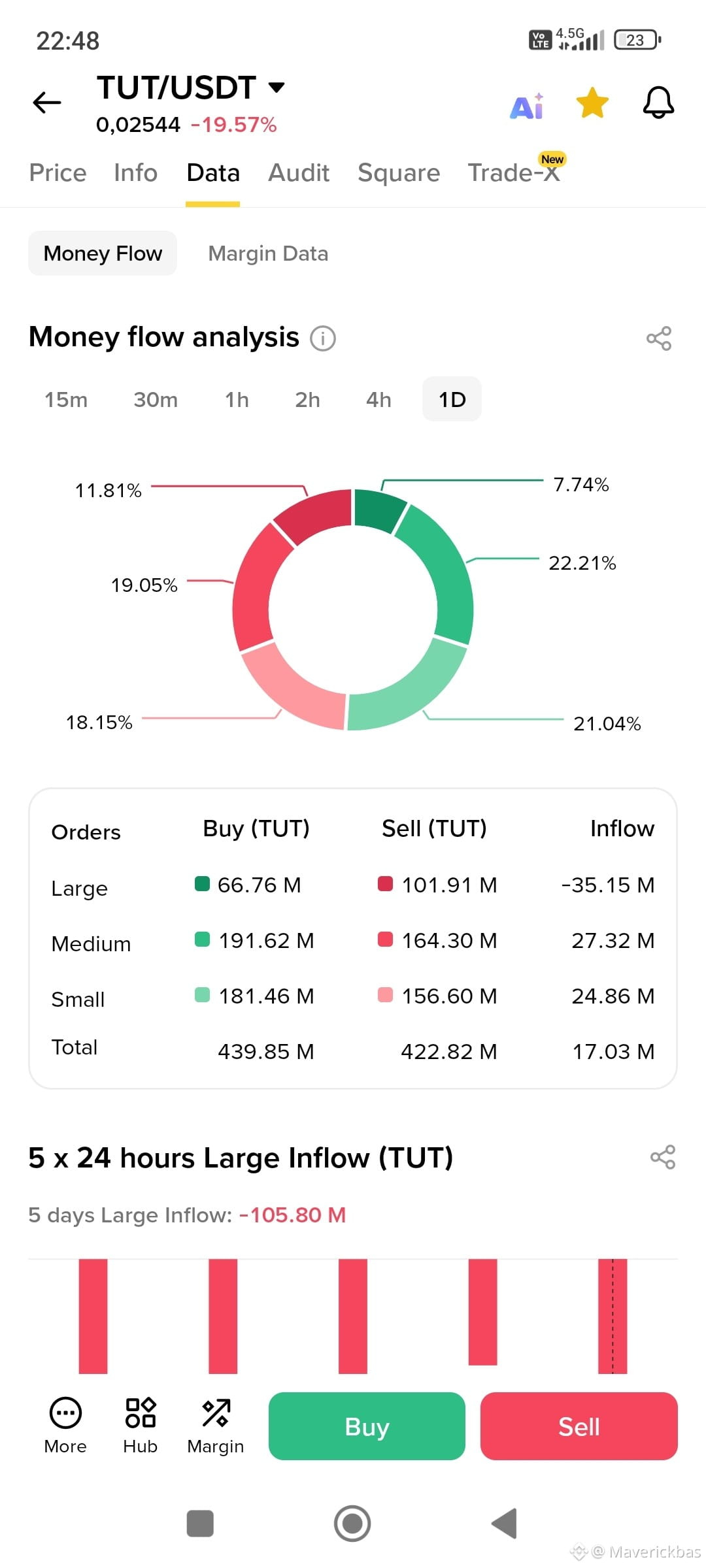
Task: Share the Large Inflow chart
Action: 662,1157
